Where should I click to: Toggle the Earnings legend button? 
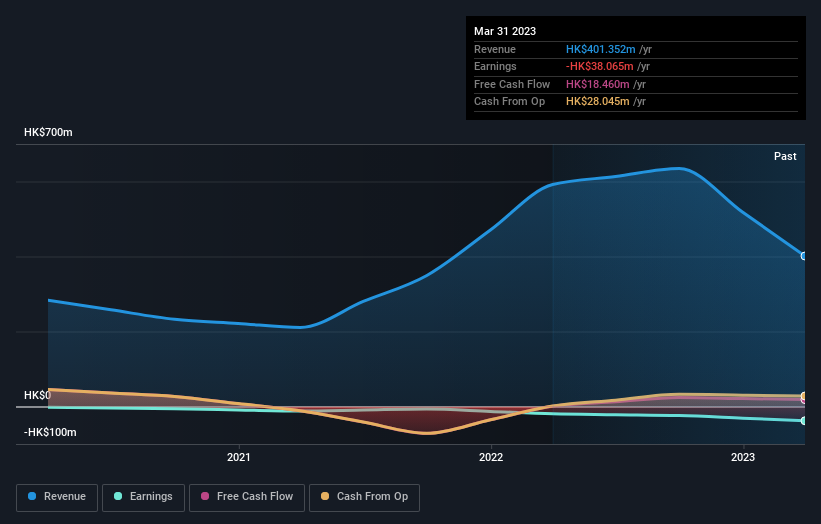click(143, 497)
